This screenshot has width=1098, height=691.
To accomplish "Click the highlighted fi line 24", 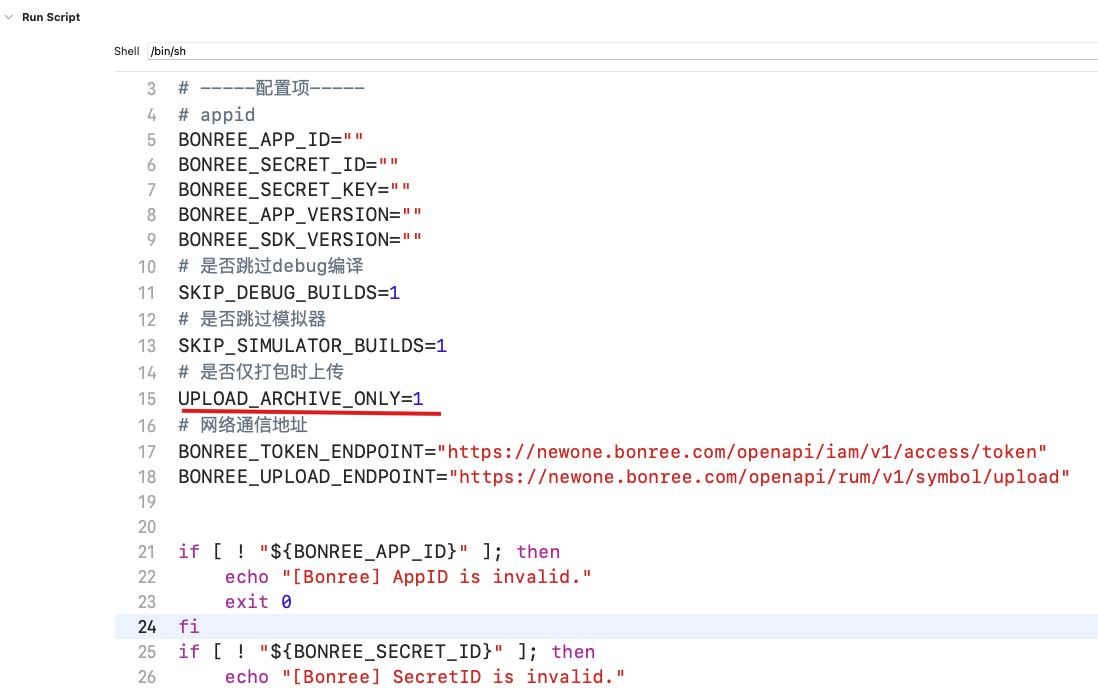I will pos(189,627).
